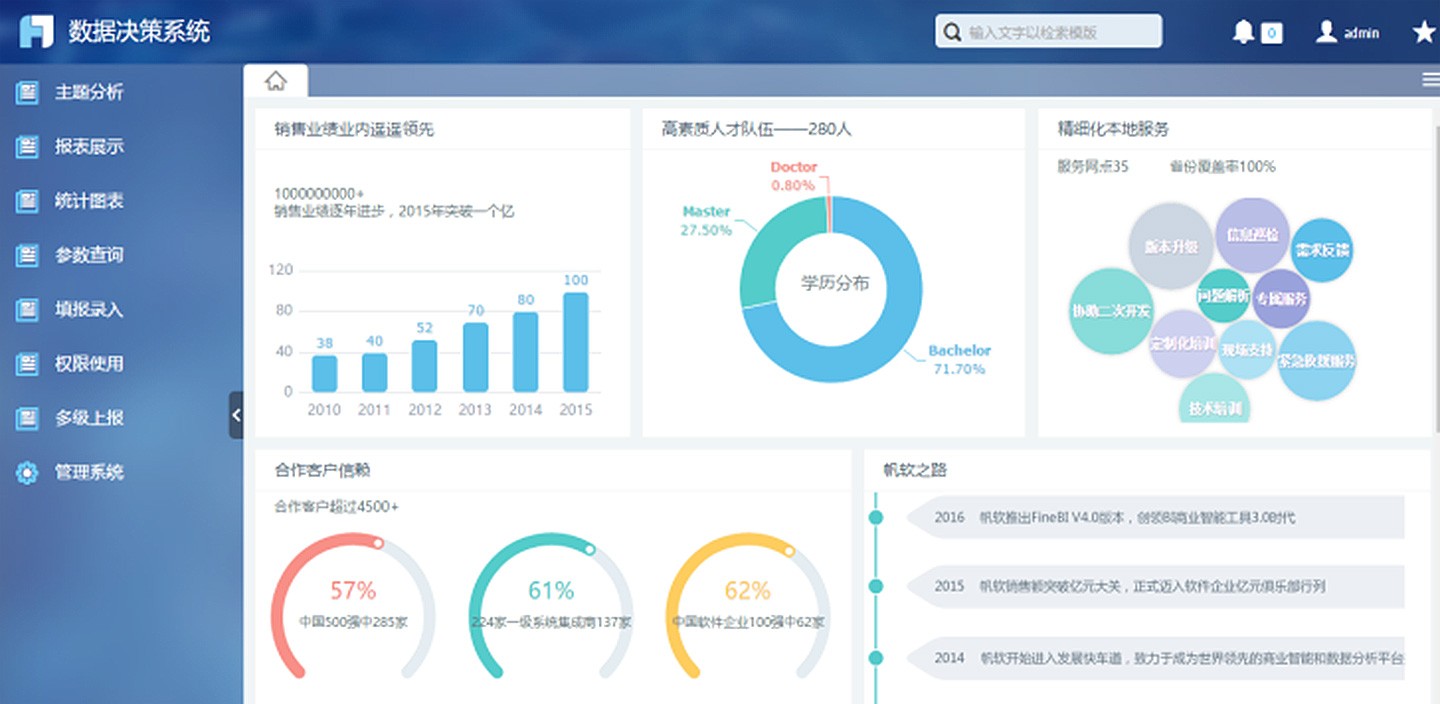Click the 2015 bar in sales chart
The height and width of the screenshot is (704, 1440).
(x=575, y=342)
